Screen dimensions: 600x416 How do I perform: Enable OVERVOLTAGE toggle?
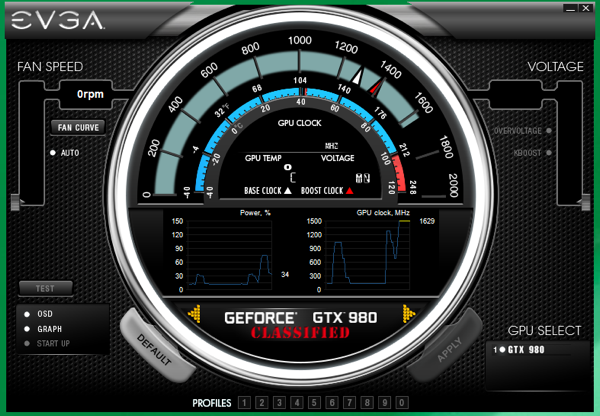point(549,131)
